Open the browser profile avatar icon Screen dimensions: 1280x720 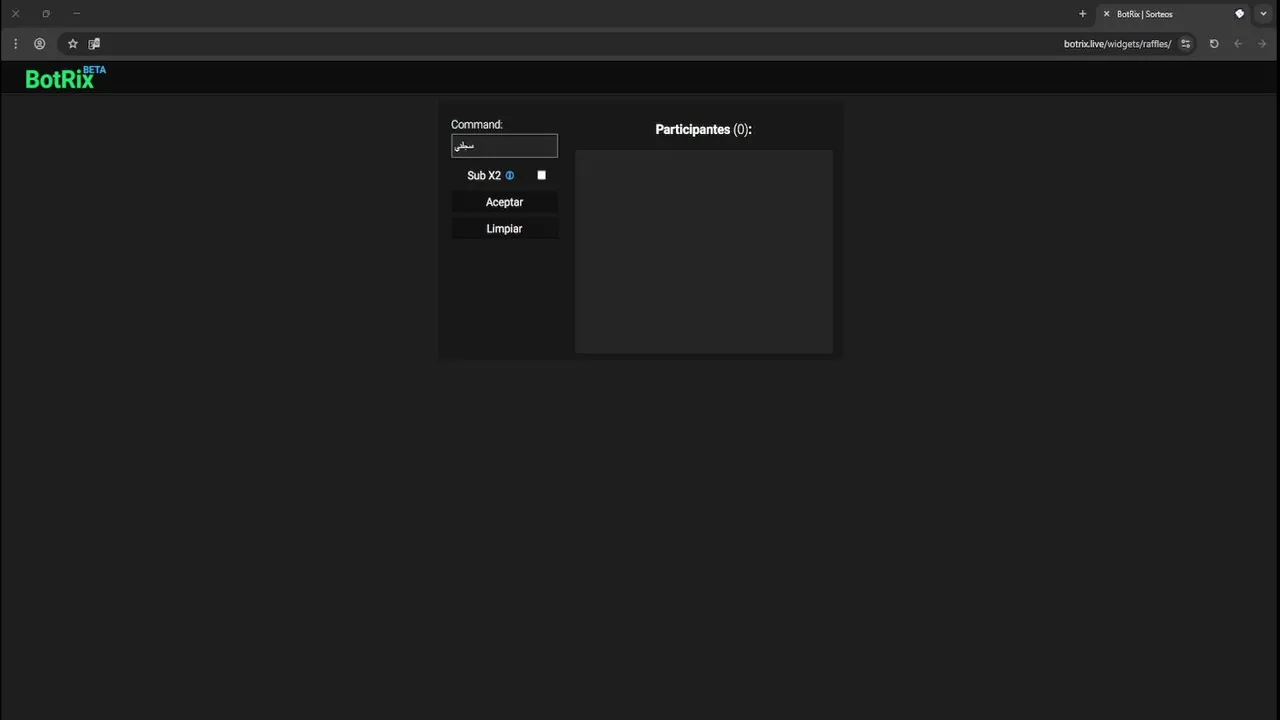click(x=40, y=44)
